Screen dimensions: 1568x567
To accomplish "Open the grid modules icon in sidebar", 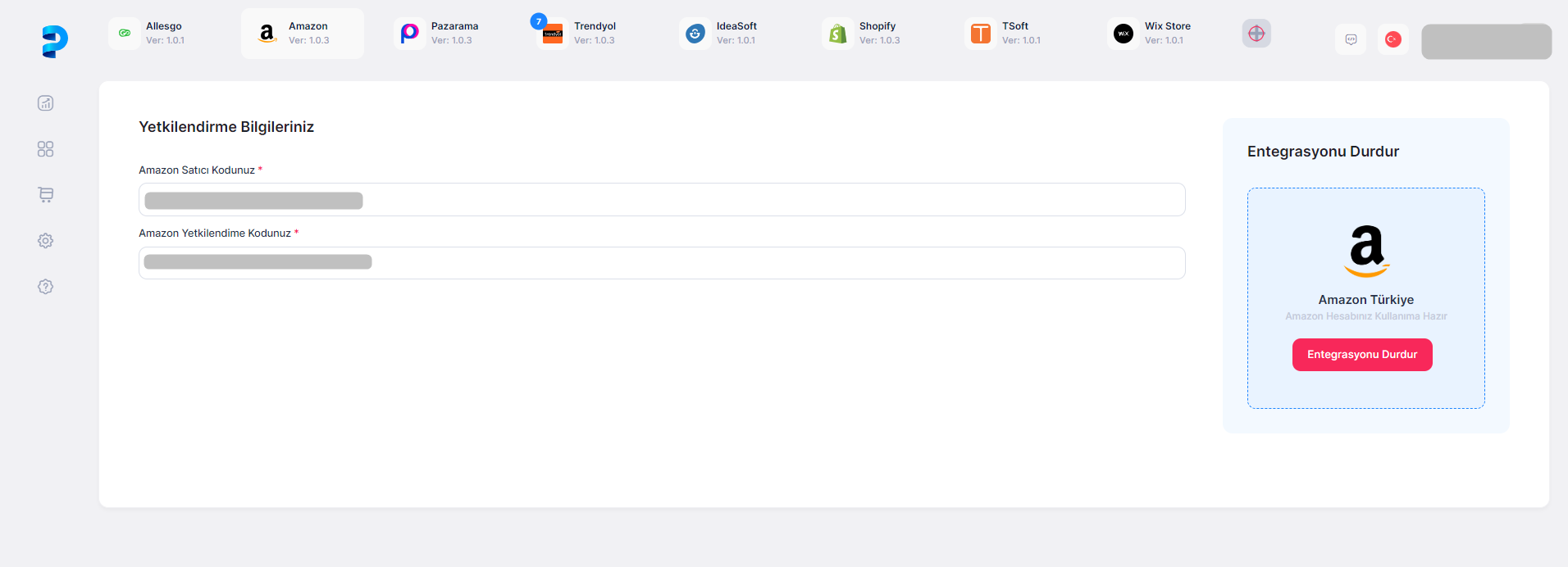I will coord(46,149).
